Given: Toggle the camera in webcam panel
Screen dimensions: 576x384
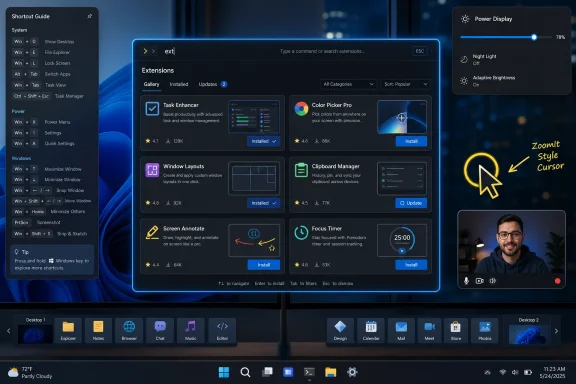Looking at the screenshot, I should (x=479, y=281).
